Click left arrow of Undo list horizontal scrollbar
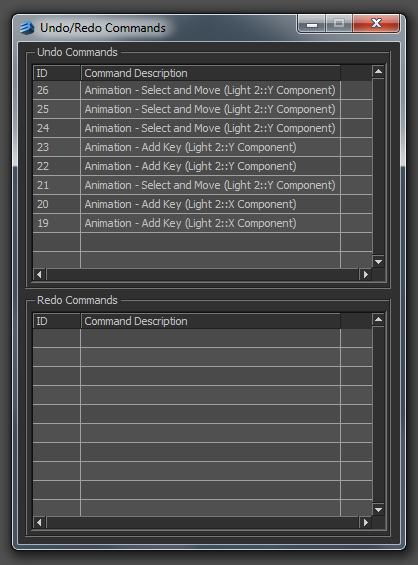 point(39,275)
